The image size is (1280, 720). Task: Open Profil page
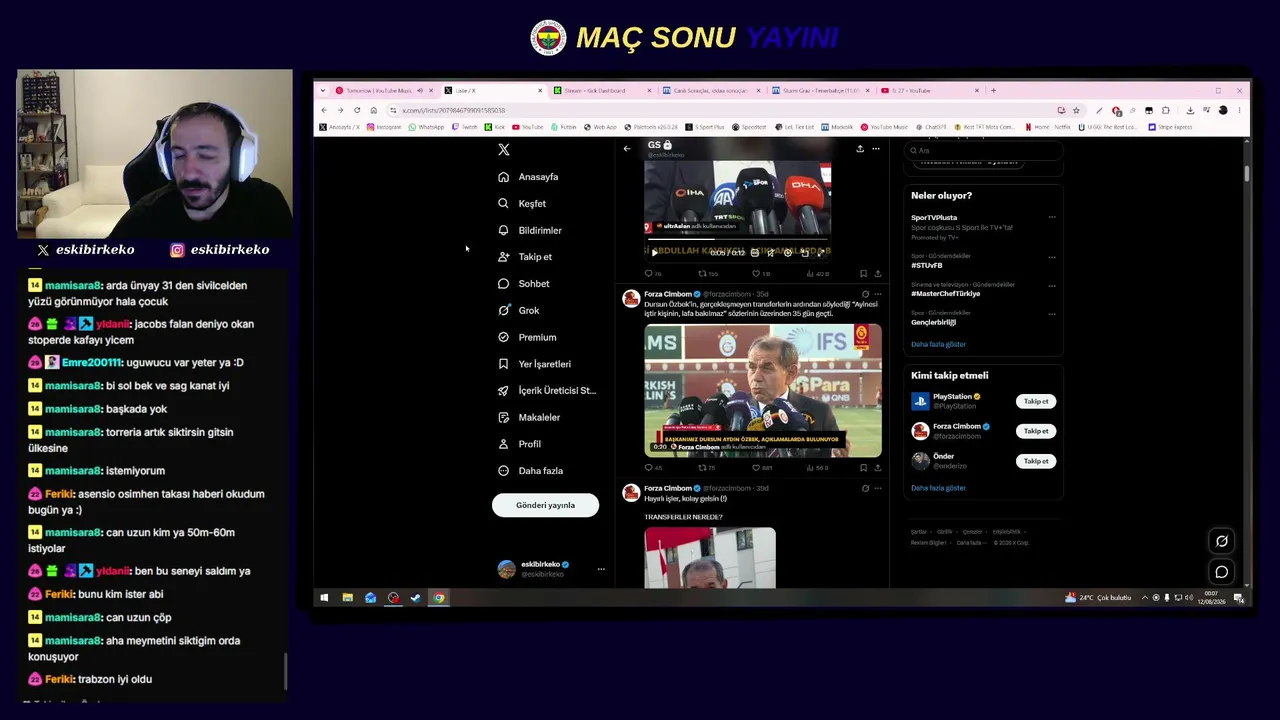click(x=520, y=444)
